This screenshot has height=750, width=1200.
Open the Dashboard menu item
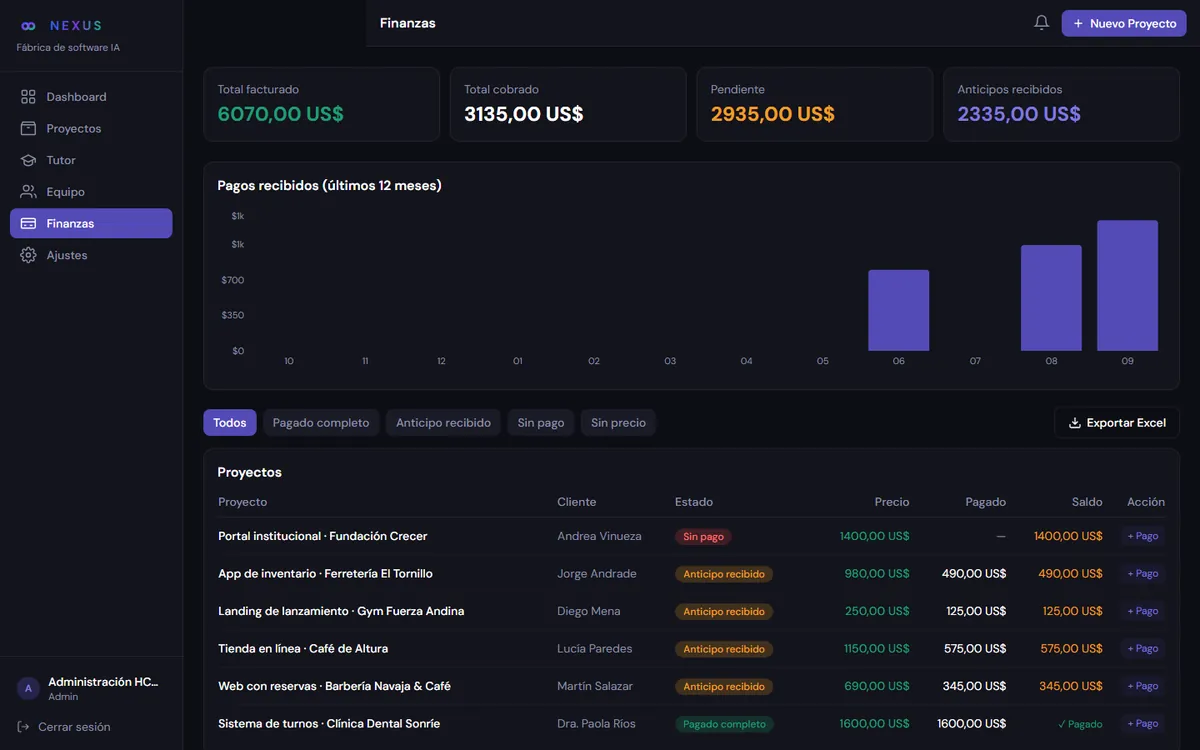91,97
